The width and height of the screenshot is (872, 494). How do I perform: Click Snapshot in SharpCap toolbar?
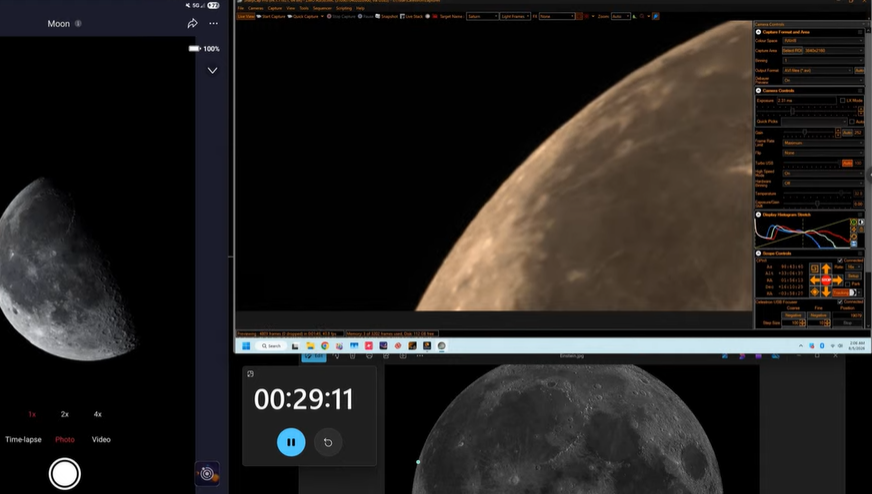(387, 16)
